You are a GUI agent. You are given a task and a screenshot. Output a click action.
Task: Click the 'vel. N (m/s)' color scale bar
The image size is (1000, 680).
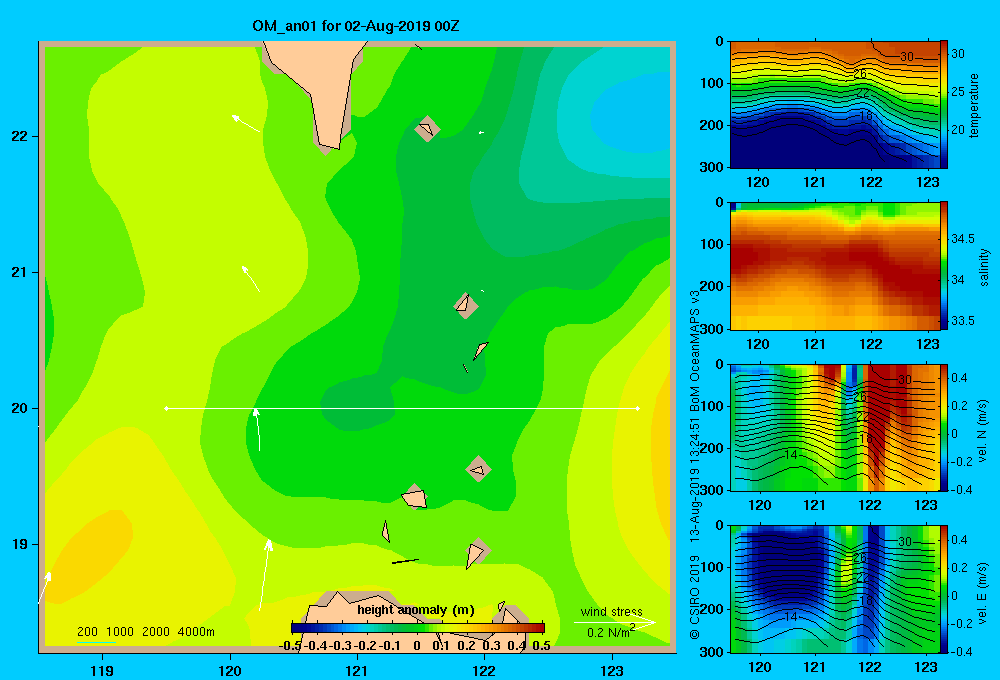tap(944, 427)
